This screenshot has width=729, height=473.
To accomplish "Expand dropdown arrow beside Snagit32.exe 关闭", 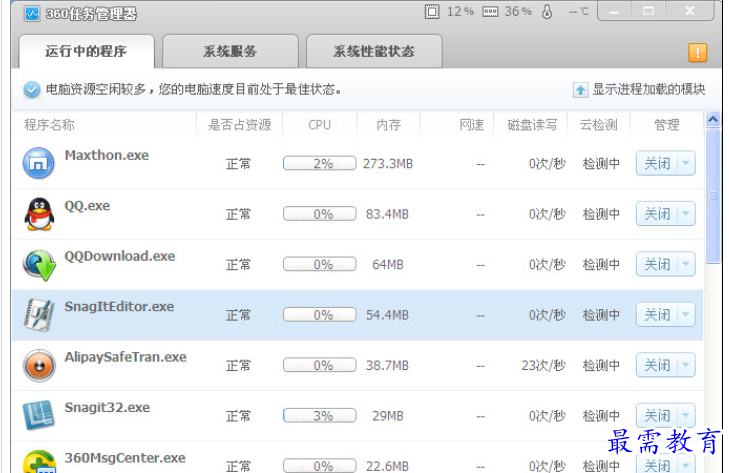I will coord(686,415).
